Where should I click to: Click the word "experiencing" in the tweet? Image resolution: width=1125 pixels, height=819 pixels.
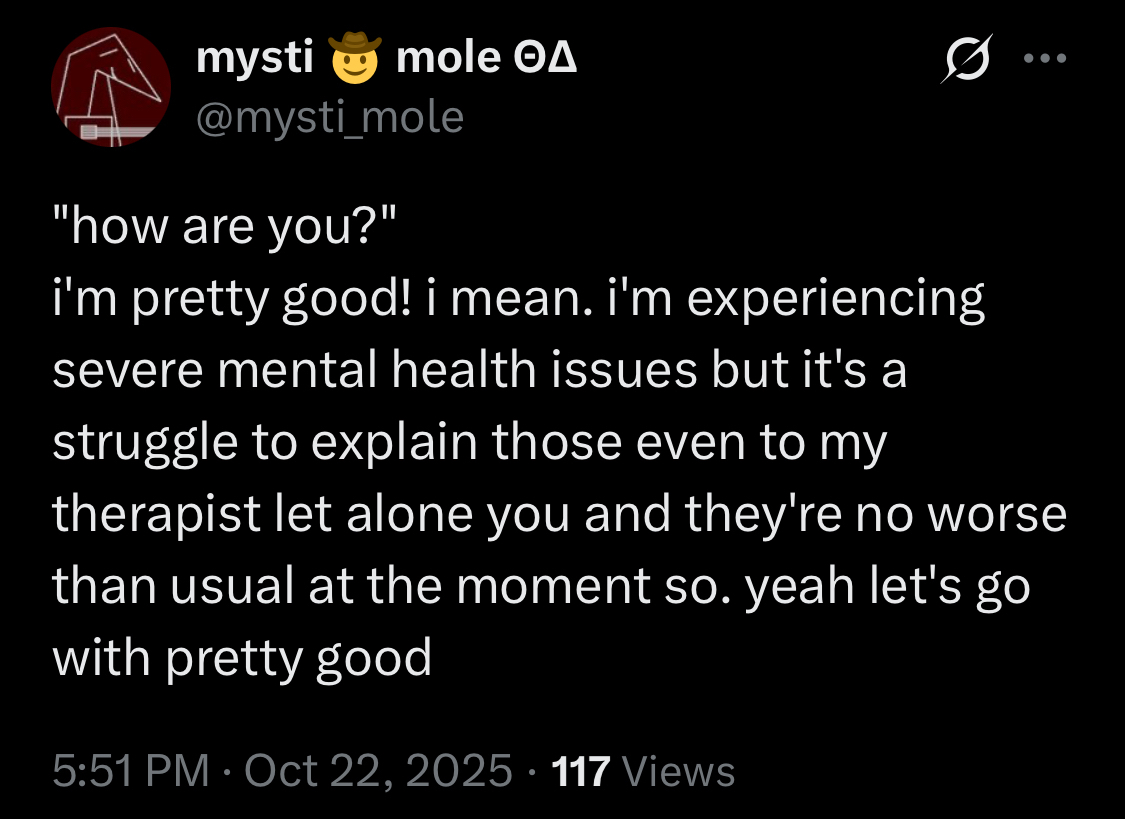[836, 301]
